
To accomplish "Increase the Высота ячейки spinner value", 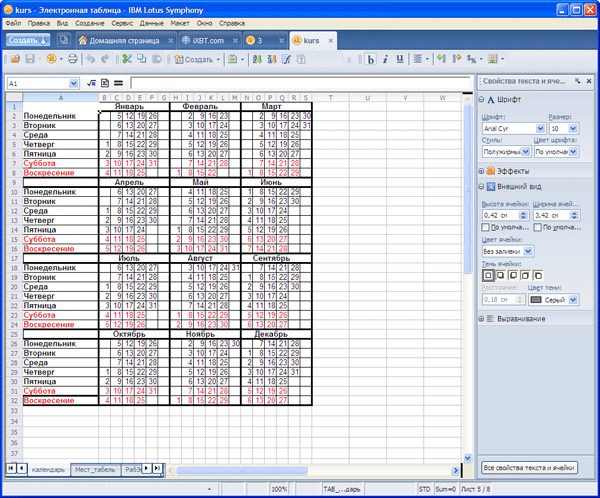I will click(523, 213).
